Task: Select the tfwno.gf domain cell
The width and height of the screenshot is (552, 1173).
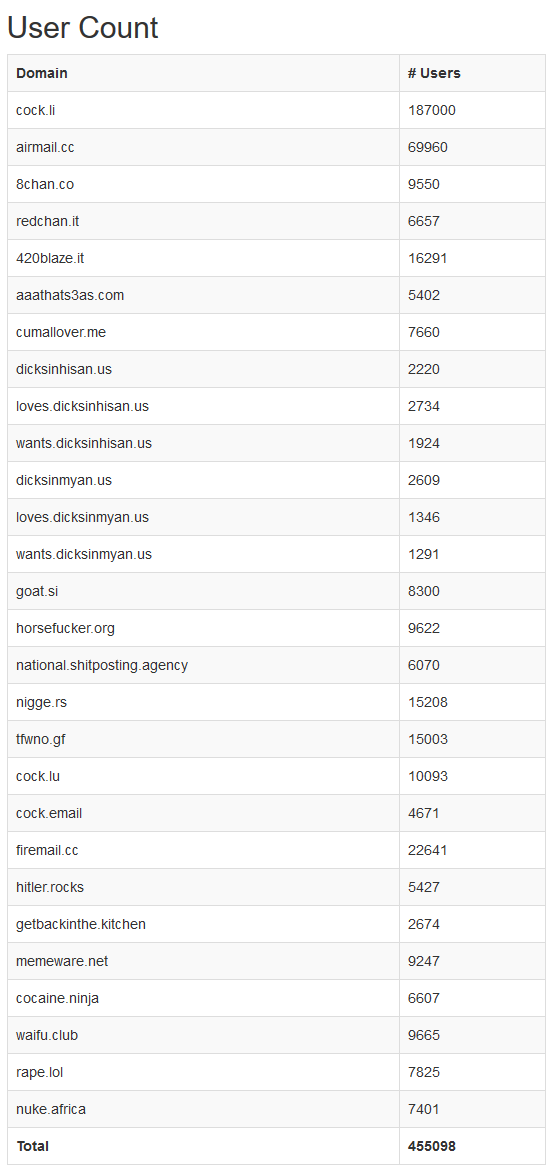Action: pyautogui.click(x=203, y=739)
